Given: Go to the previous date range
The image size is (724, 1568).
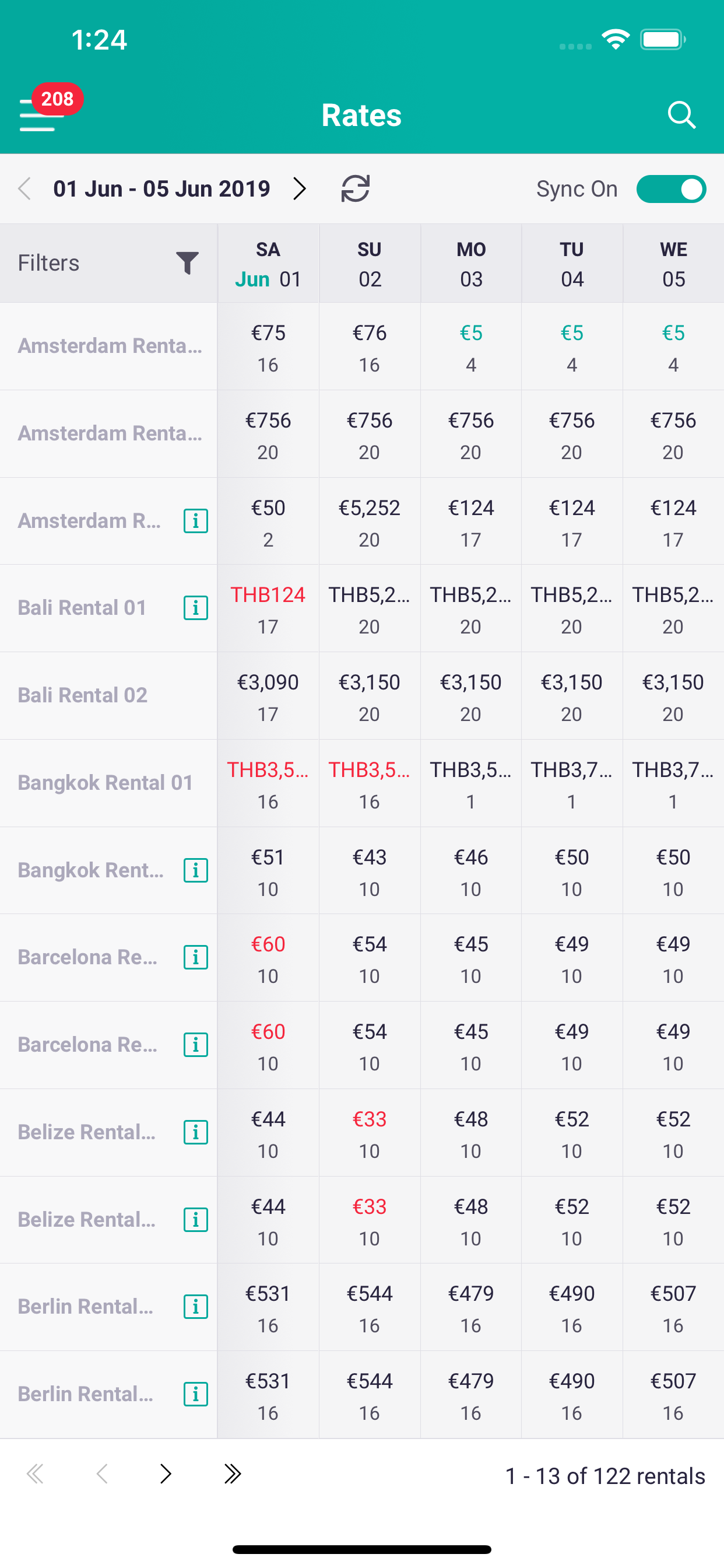Looking at the screenshot, I should tap(25, 188).
